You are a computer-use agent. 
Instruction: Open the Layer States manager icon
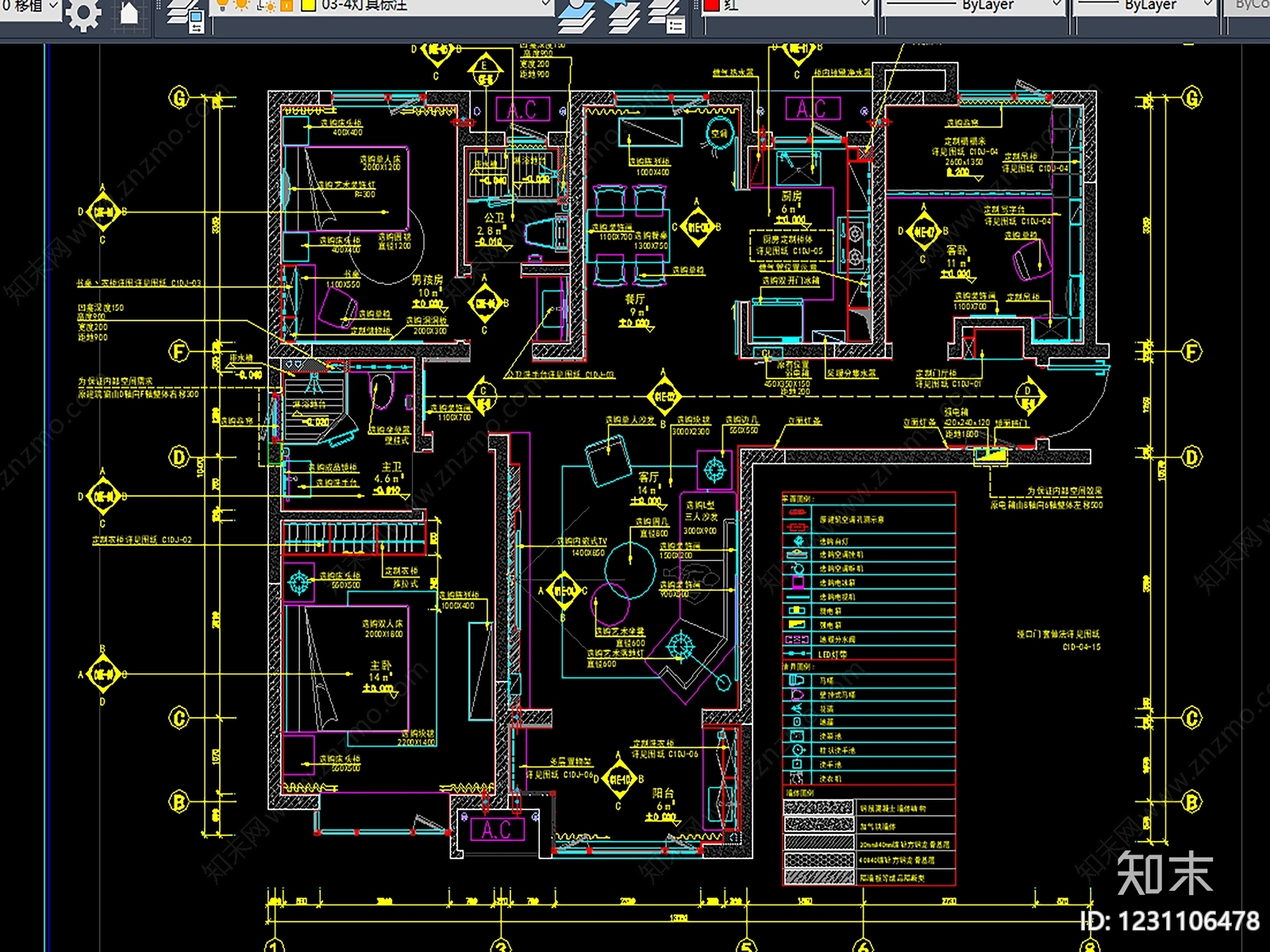[x=666, y=16]
